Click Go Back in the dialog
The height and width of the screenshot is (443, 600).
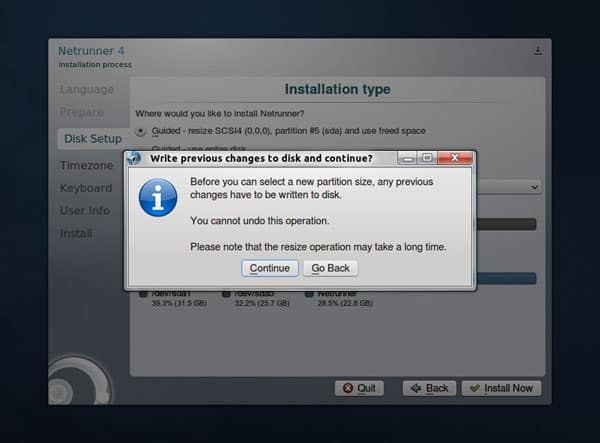[x=330, y=268]
